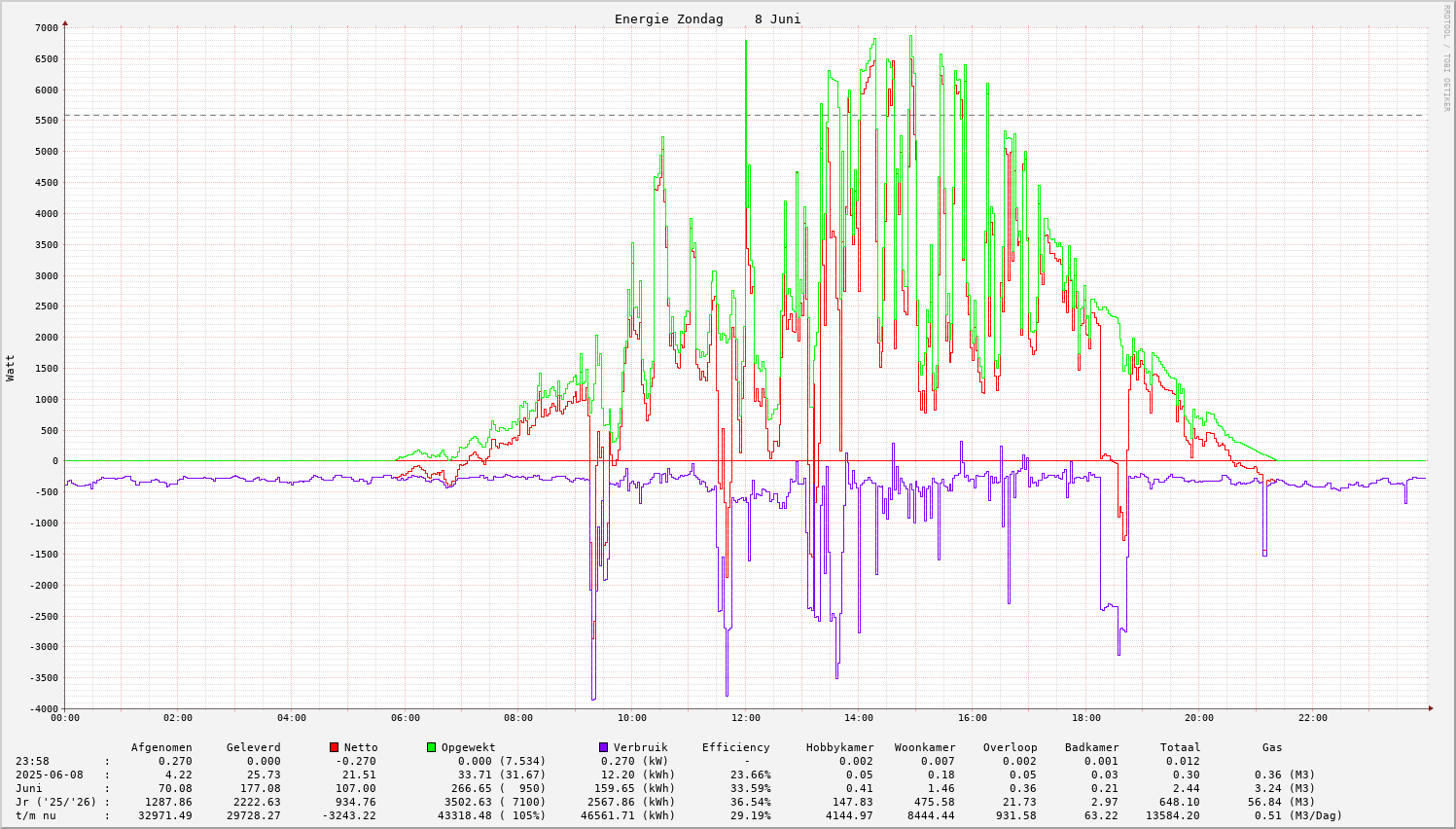Click the red Netto legend swatch

(334, 747)
